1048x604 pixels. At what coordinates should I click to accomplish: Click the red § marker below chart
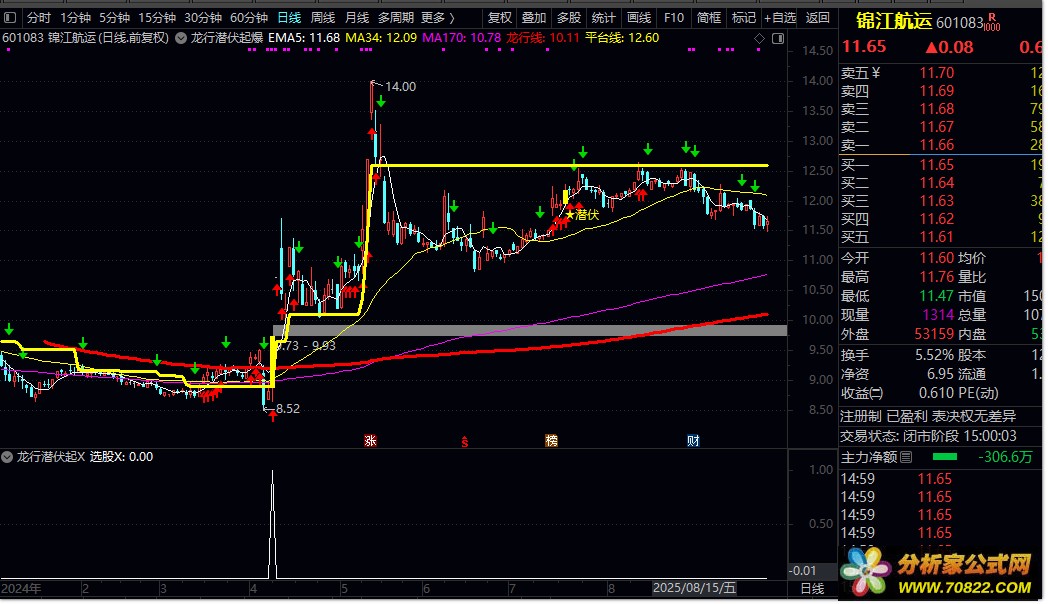click(x=464, y=440)
